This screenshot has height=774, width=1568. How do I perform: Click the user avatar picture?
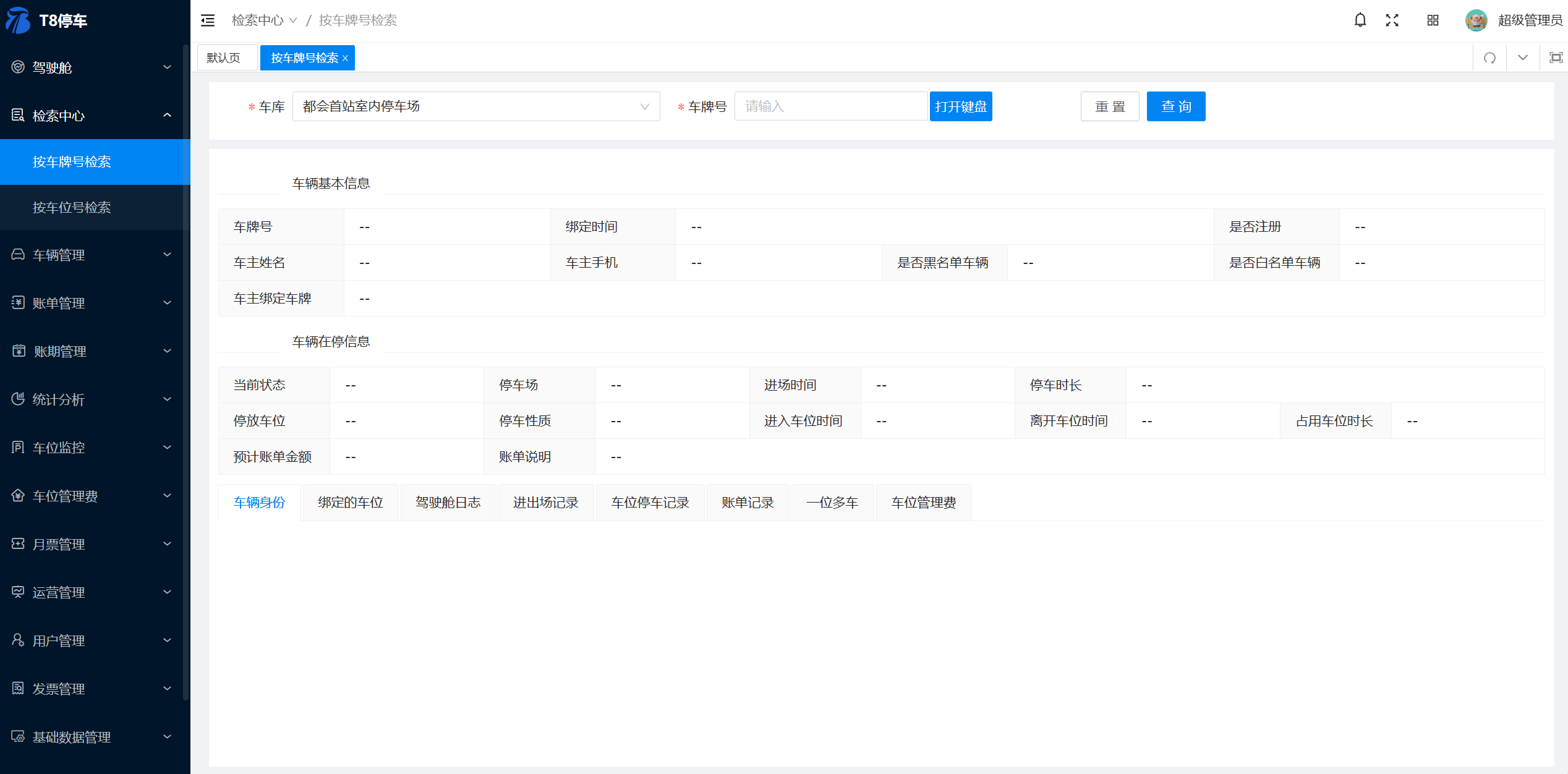[1476, 20]
